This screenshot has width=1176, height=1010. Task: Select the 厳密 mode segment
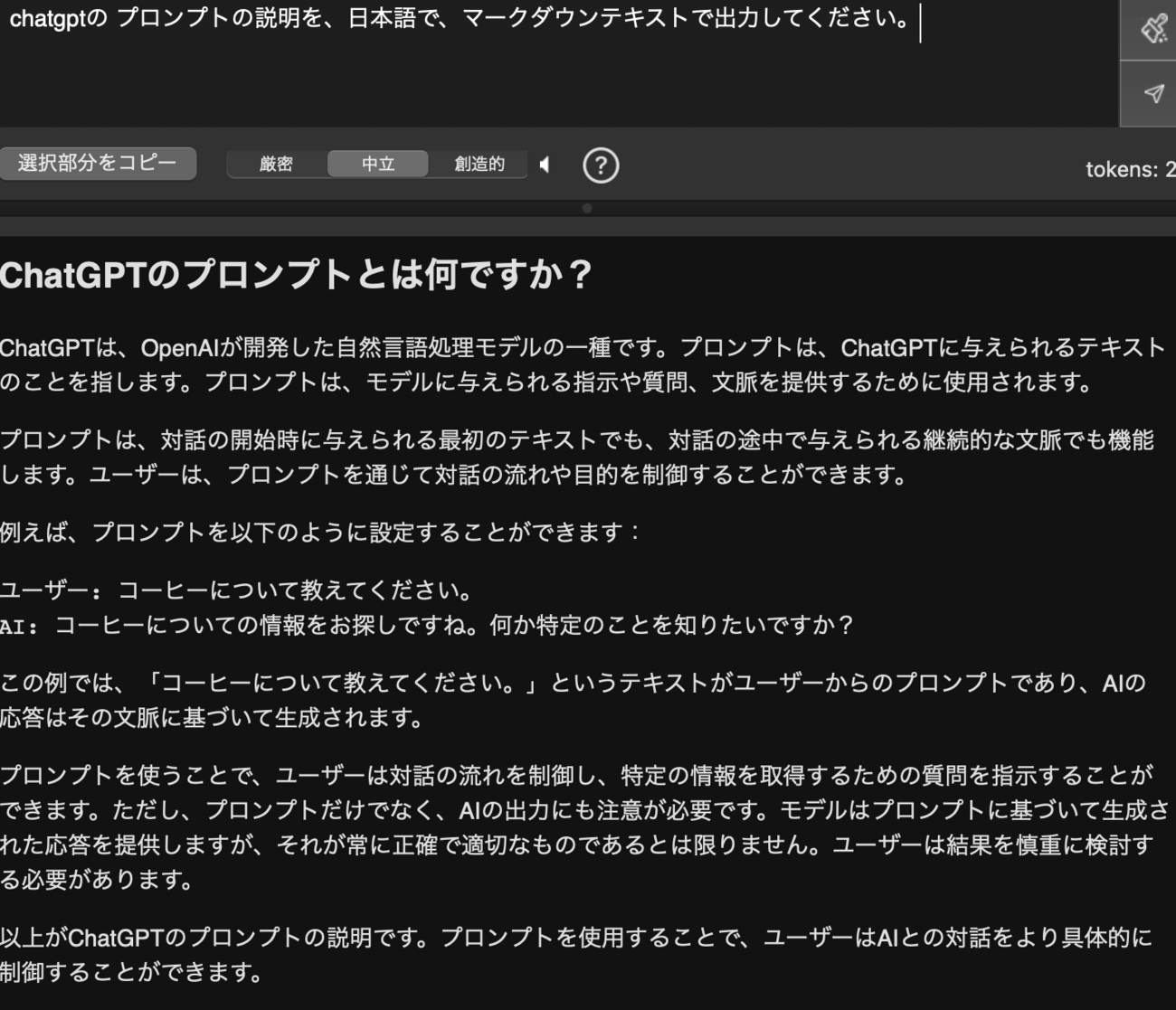[x=276, y=164]
